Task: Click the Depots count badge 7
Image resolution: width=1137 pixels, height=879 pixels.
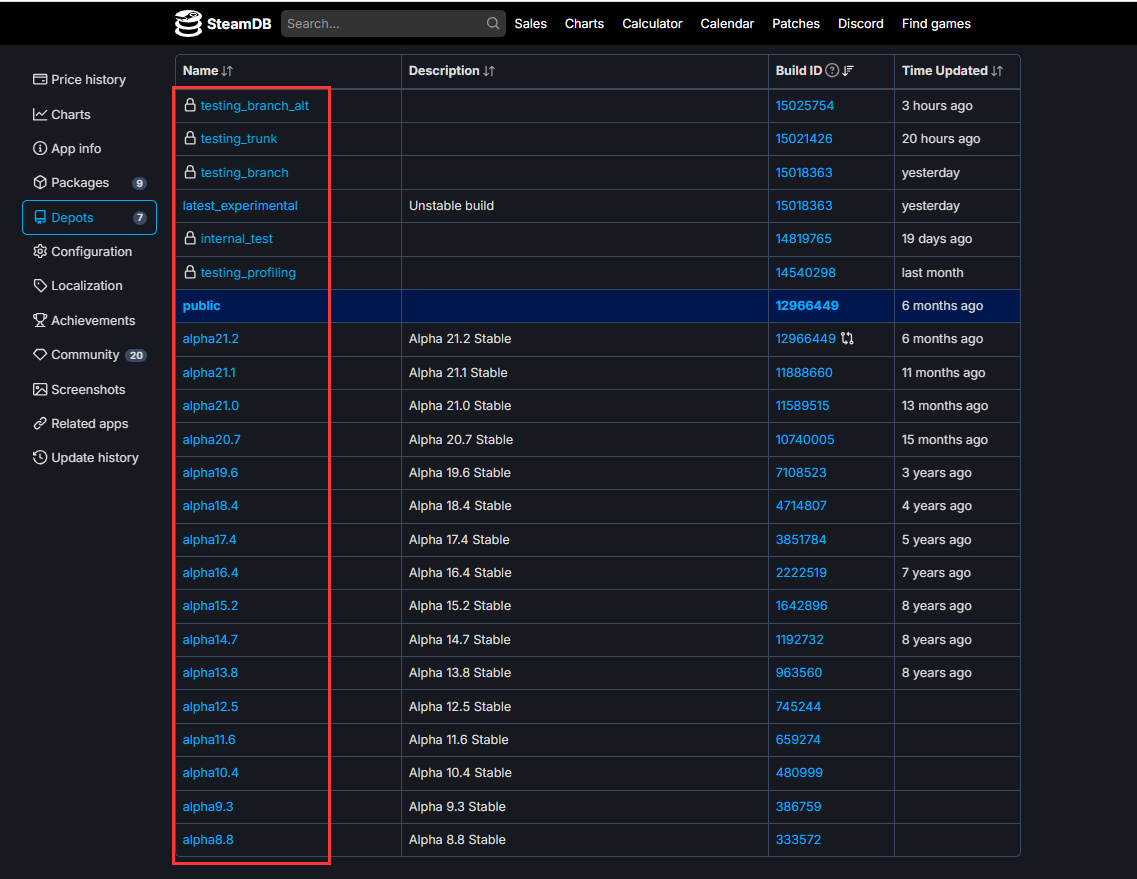Action: pos(140,218)
